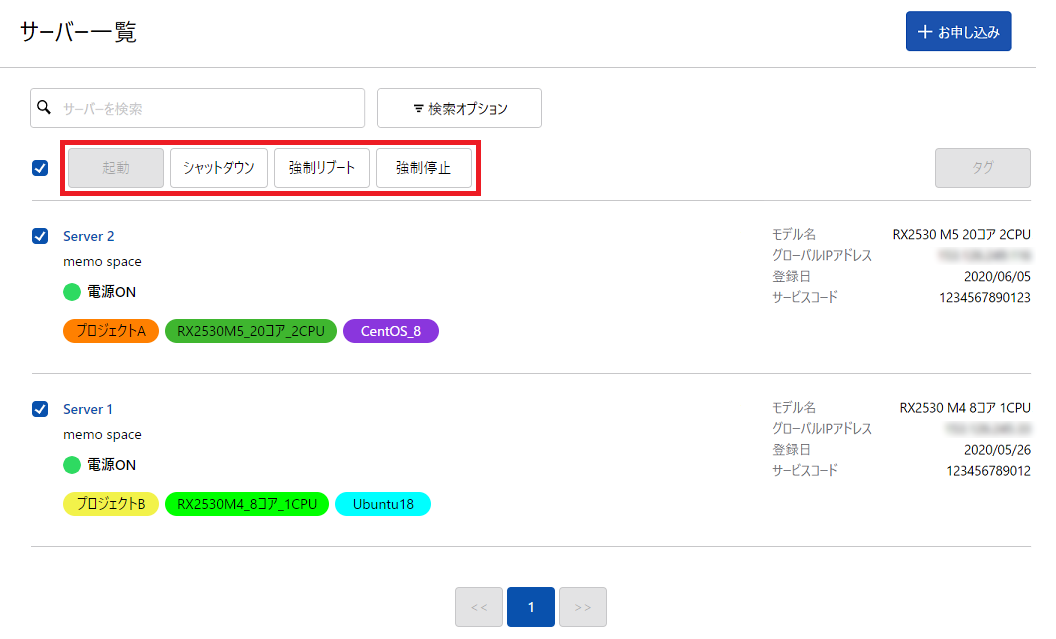This screenshot has width=1056, height=639.
Task: Toggle the select-all servers checkbox
Action: (40, 168)
